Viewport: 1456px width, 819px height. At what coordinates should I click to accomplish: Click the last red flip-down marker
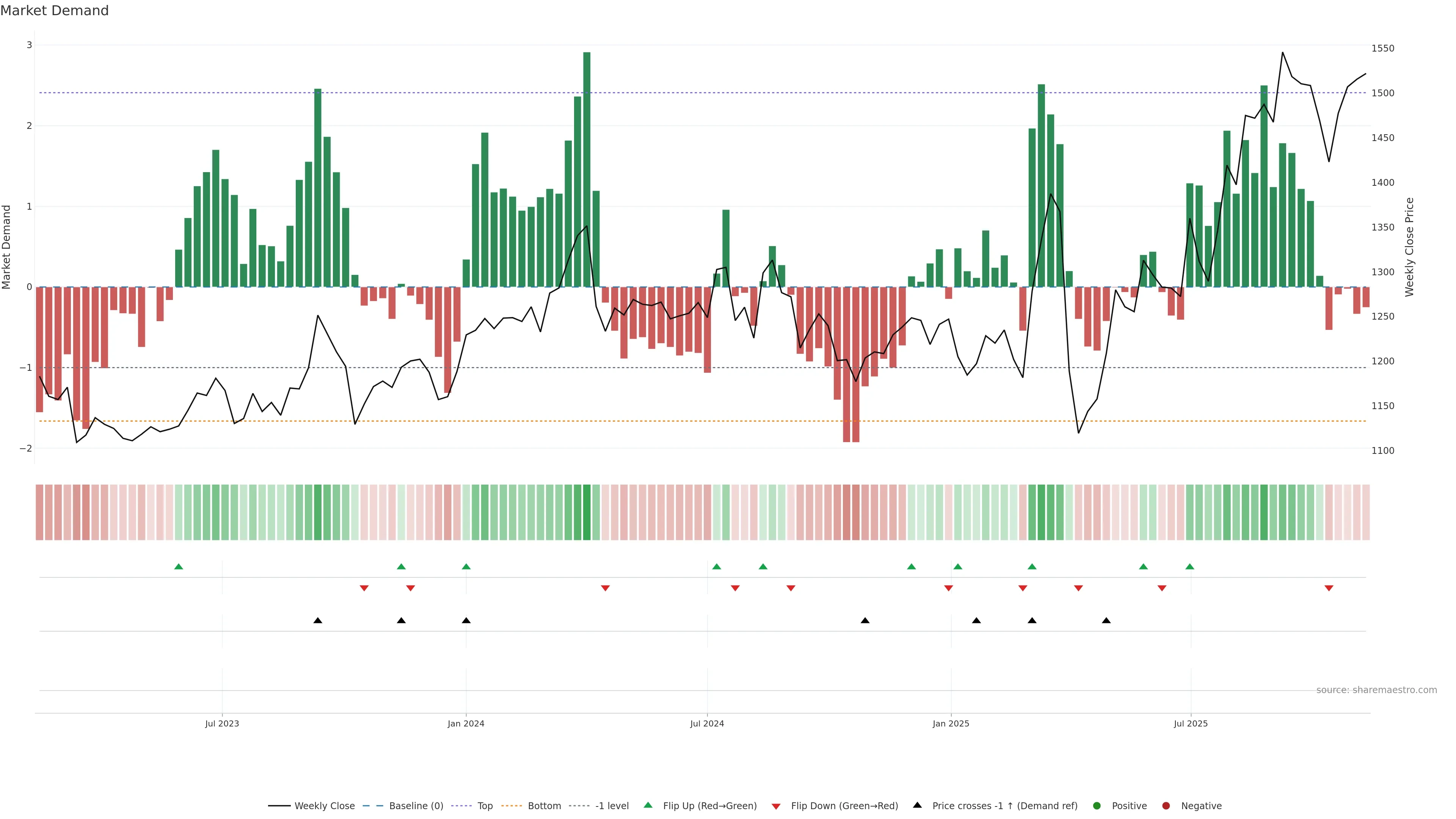[1329, 588]
